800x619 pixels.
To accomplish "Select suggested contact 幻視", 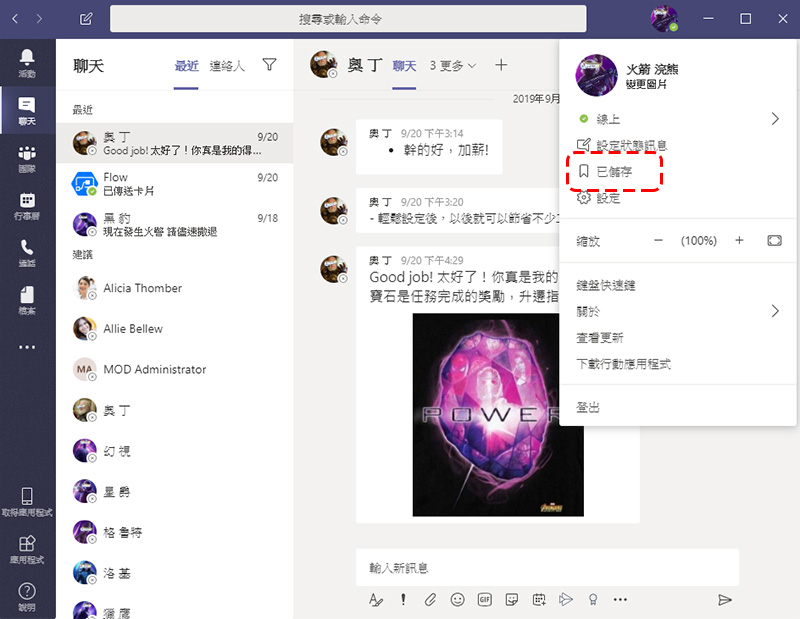I will click(174, 451).
